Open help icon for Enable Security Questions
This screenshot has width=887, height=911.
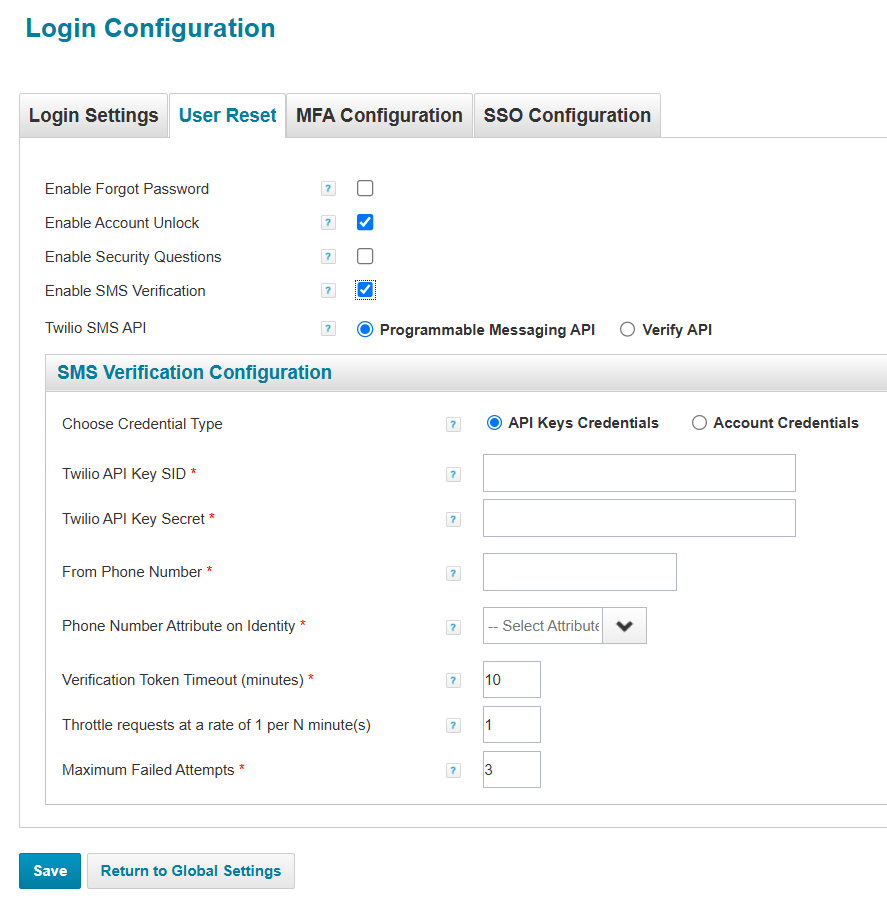[x=328, y=256]
